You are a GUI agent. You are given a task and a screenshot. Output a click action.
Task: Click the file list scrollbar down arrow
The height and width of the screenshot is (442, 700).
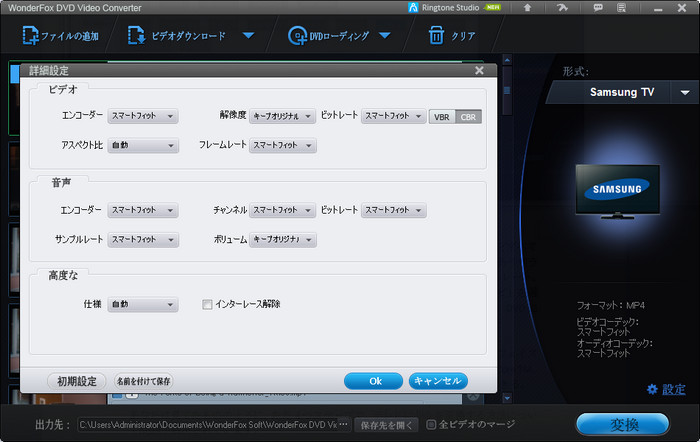click(507, 398)
